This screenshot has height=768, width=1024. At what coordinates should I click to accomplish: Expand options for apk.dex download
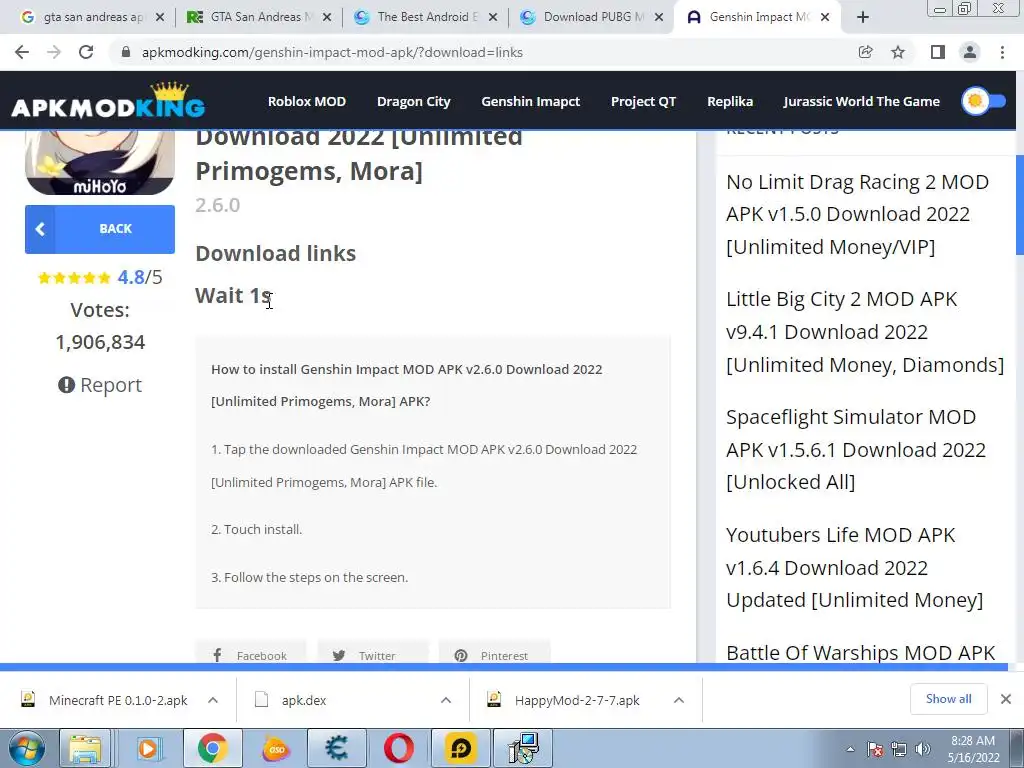[x=446, y=700]
